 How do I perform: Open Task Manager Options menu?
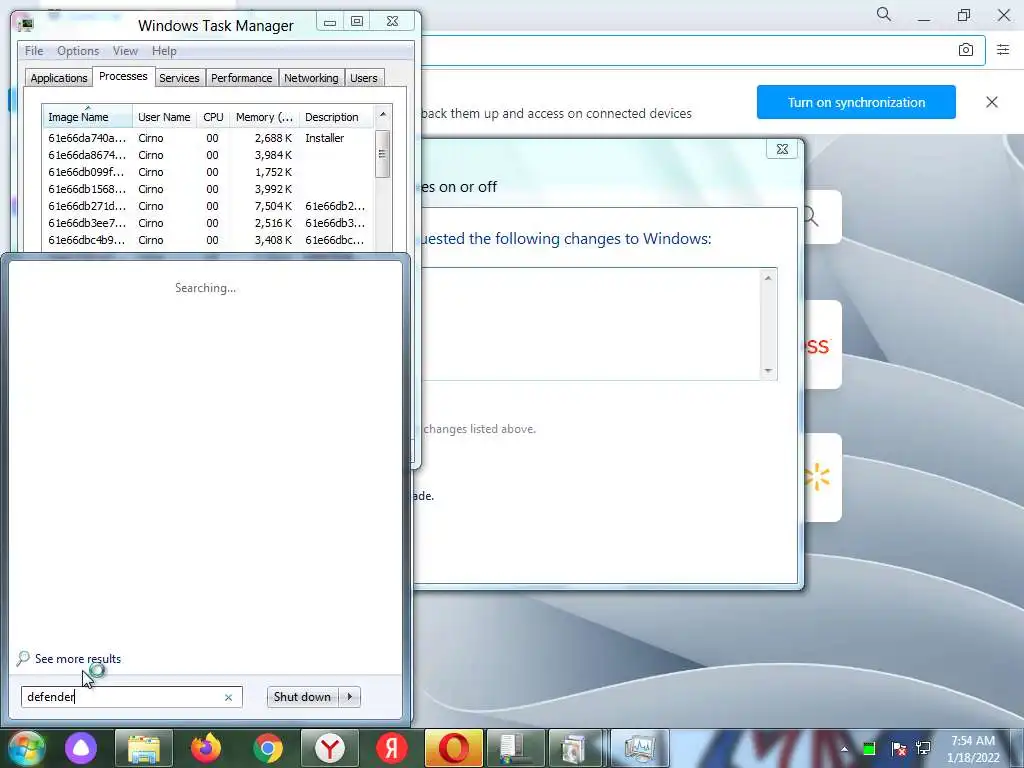tap(78, 51)
